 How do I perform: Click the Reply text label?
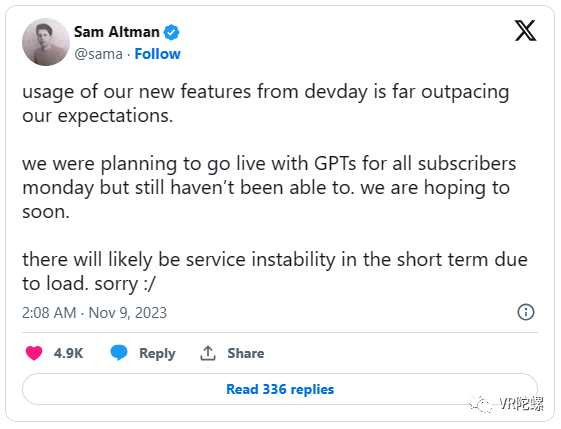tap(157, 353)
